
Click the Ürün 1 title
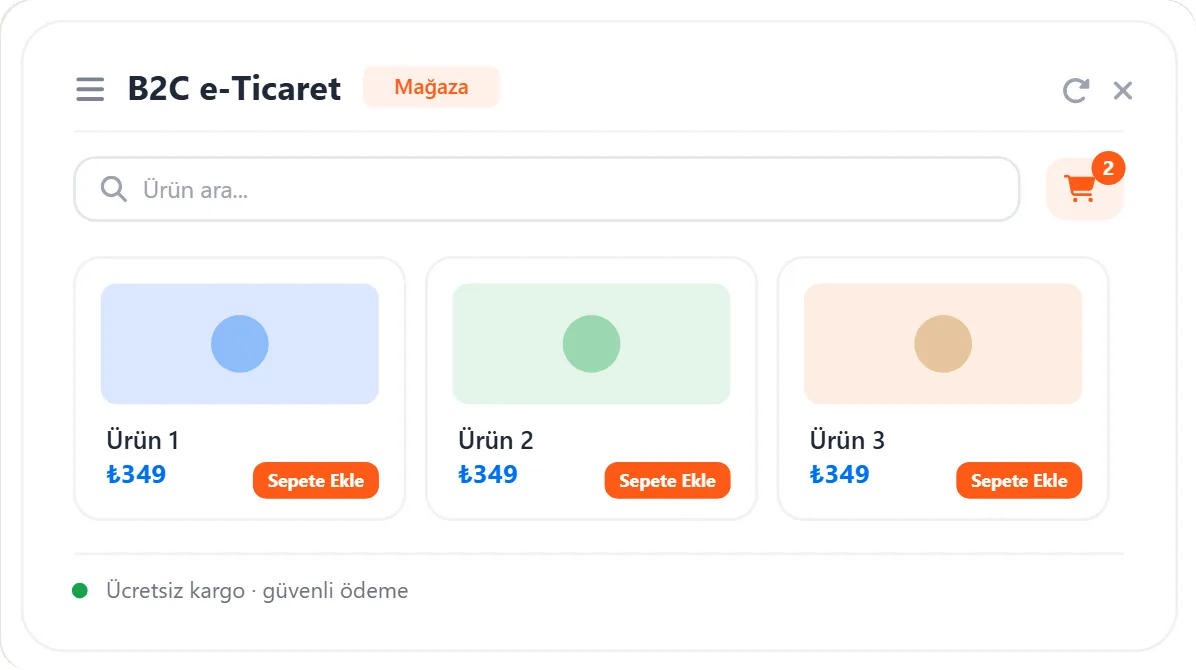143,440
